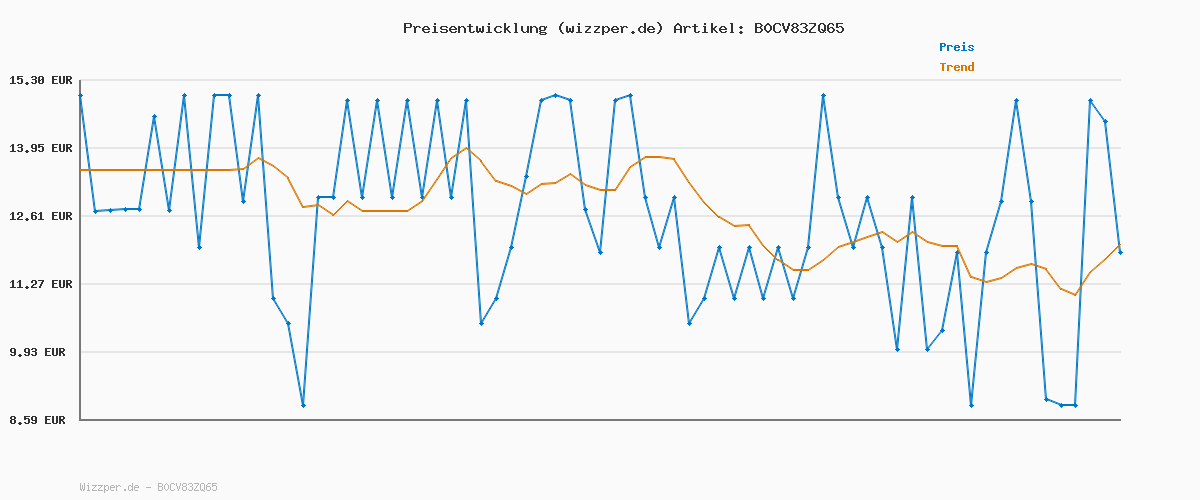This screenshot has height=500, width=1200.
Task: Click the 15.30 EUR axis label
Action: (41, 80)
